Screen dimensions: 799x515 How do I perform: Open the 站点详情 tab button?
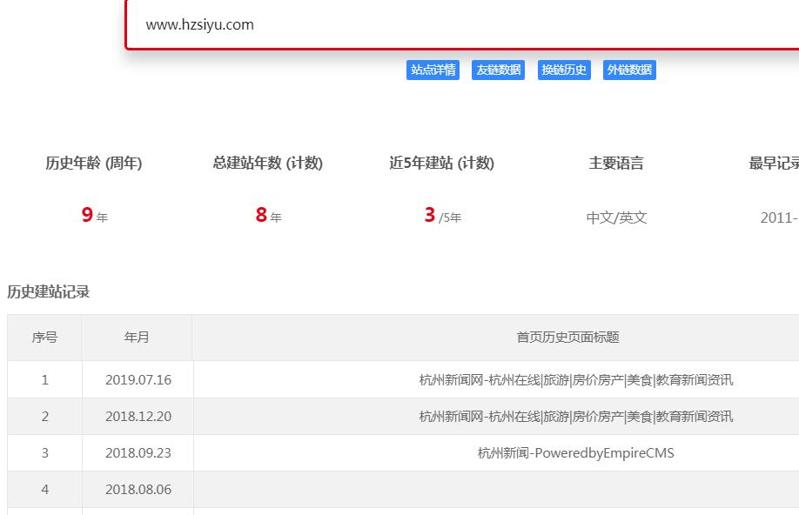(x=433, y=70)
